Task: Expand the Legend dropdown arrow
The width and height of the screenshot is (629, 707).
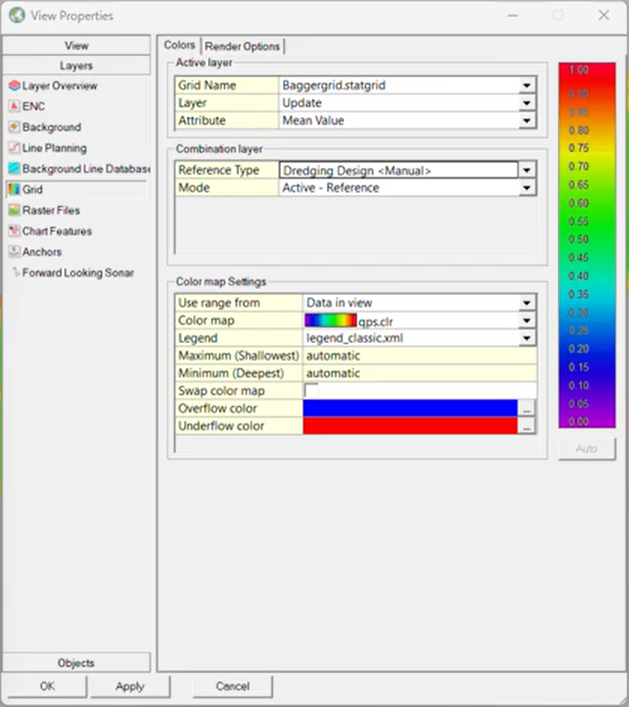Action: click(526, 338)
